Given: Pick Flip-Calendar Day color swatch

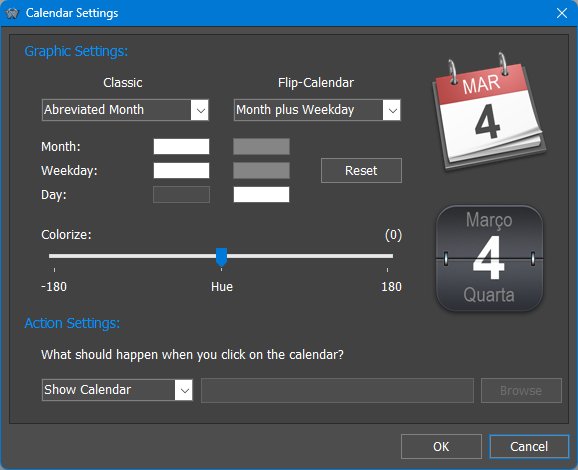Looking at the screenshot, I should (261, 194).
